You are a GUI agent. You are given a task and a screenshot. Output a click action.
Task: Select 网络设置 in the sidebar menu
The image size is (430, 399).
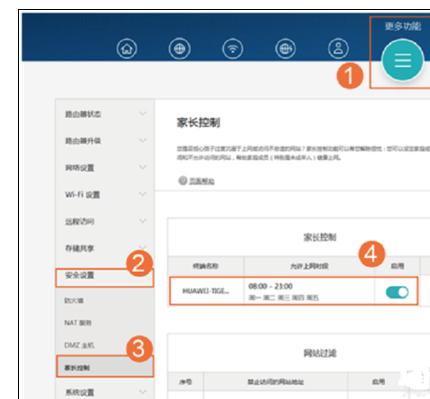79,168
